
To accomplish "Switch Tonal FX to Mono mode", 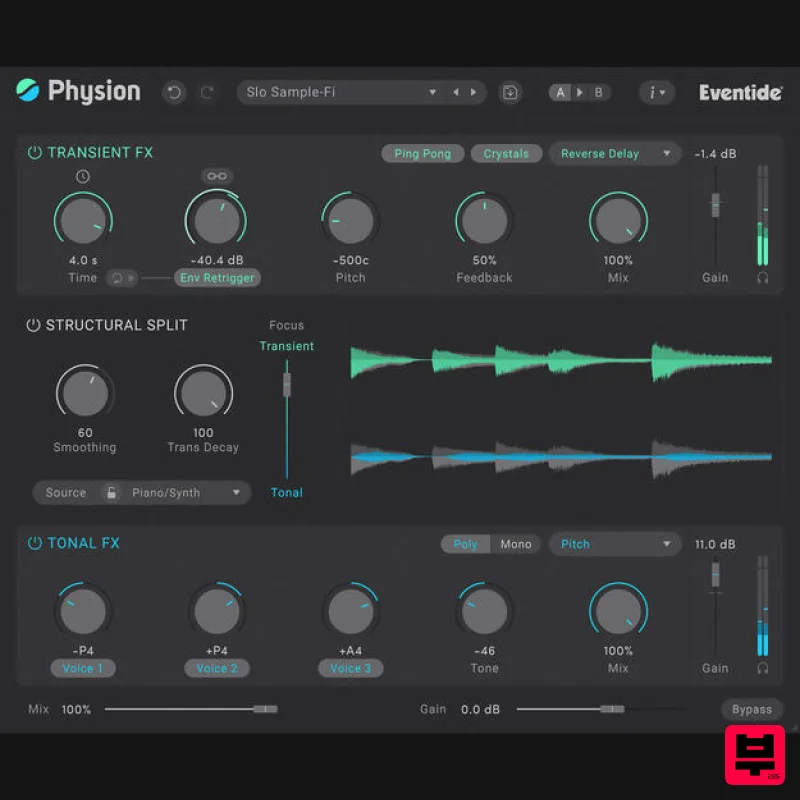I will pyautogui.click(x=516, y=544).
